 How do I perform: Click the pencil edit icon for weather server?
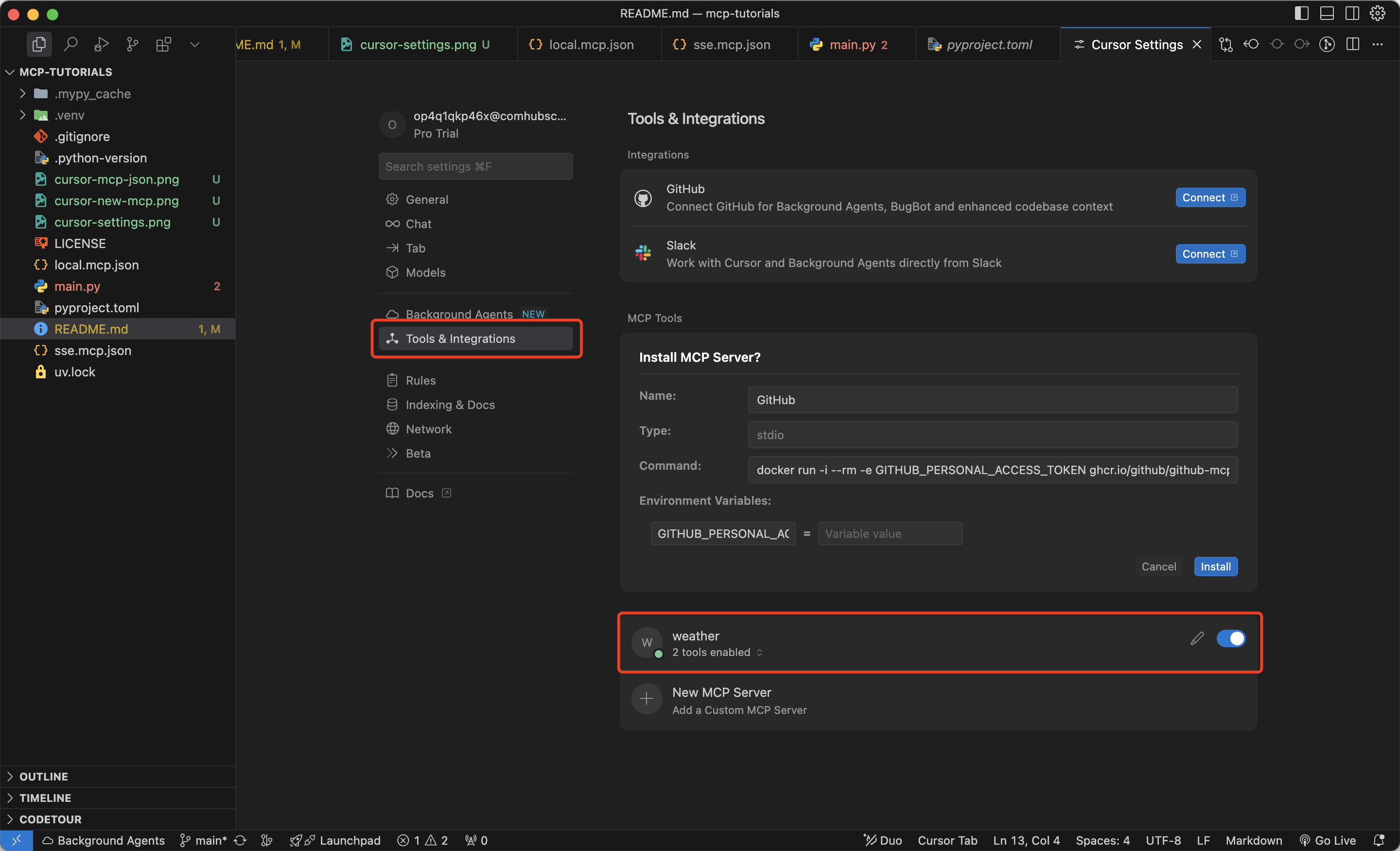point(1197,638)
